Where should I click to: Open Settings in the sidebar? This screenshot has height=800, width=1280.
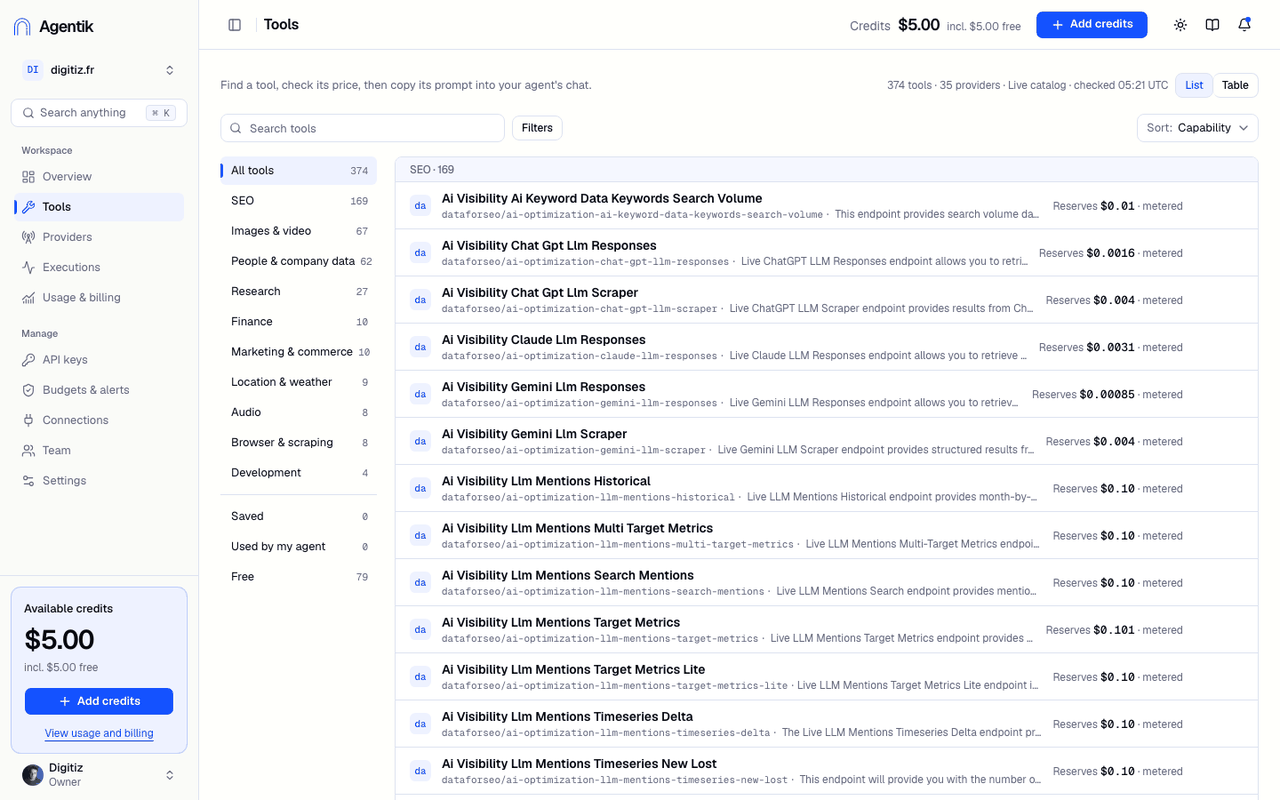tap(99, 481)
